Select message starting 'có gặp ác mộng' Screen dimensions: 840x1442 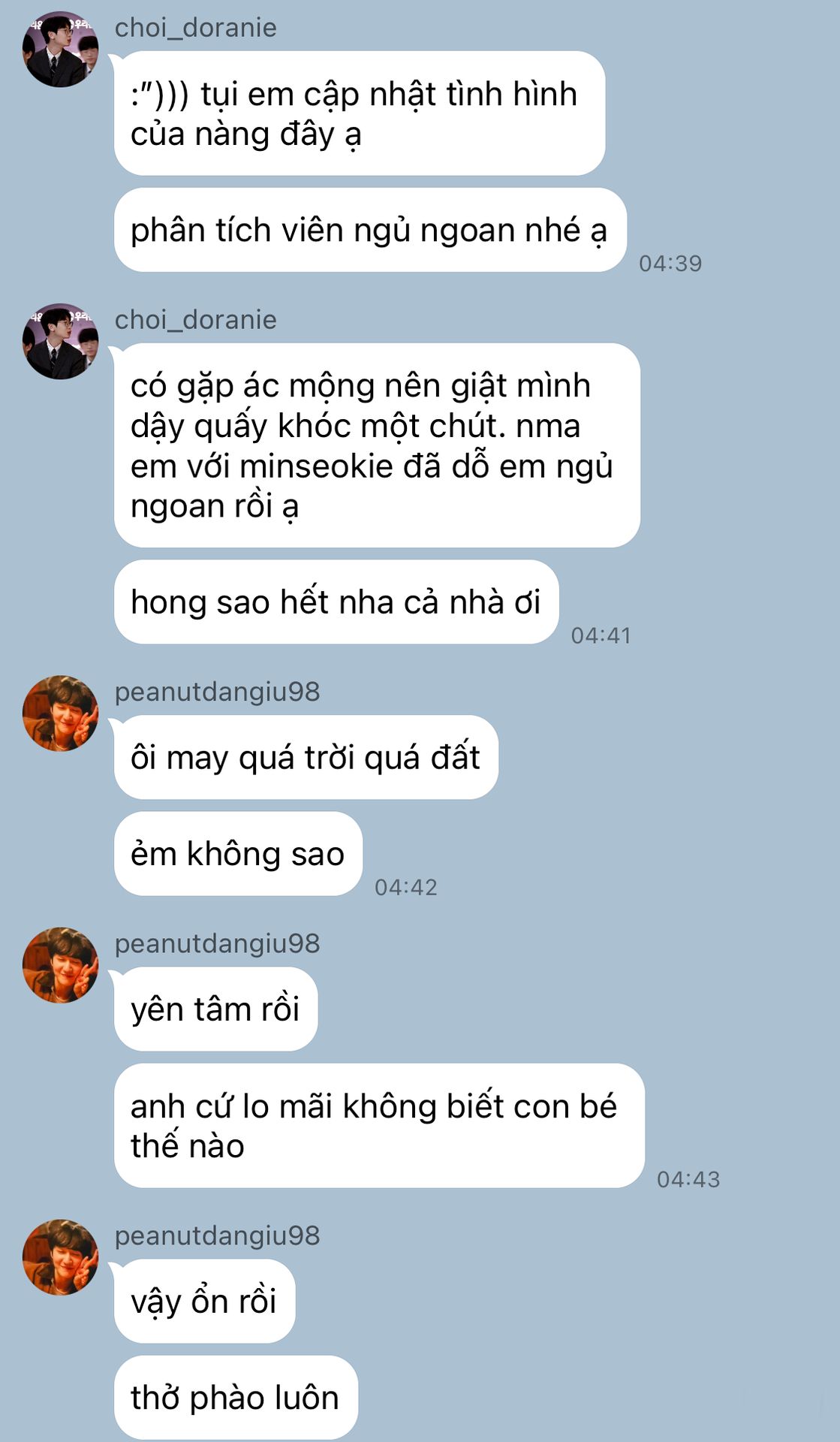[377, 445]
